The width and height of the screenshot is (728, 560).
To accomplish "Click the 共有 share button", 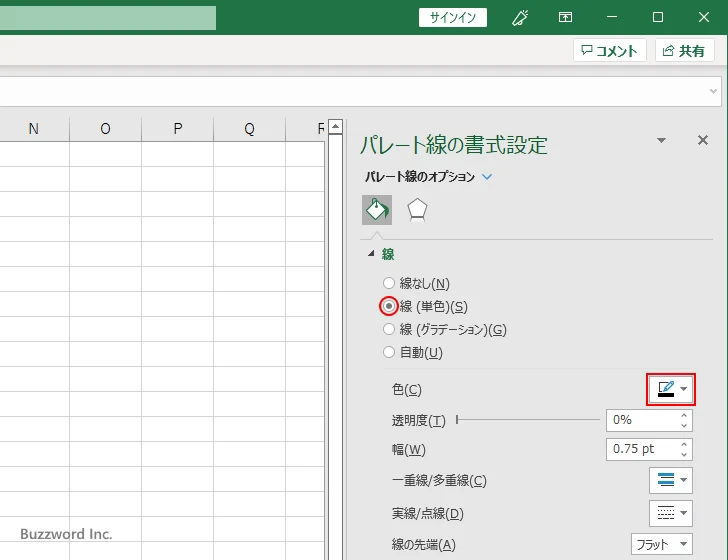I will [684, 51].
